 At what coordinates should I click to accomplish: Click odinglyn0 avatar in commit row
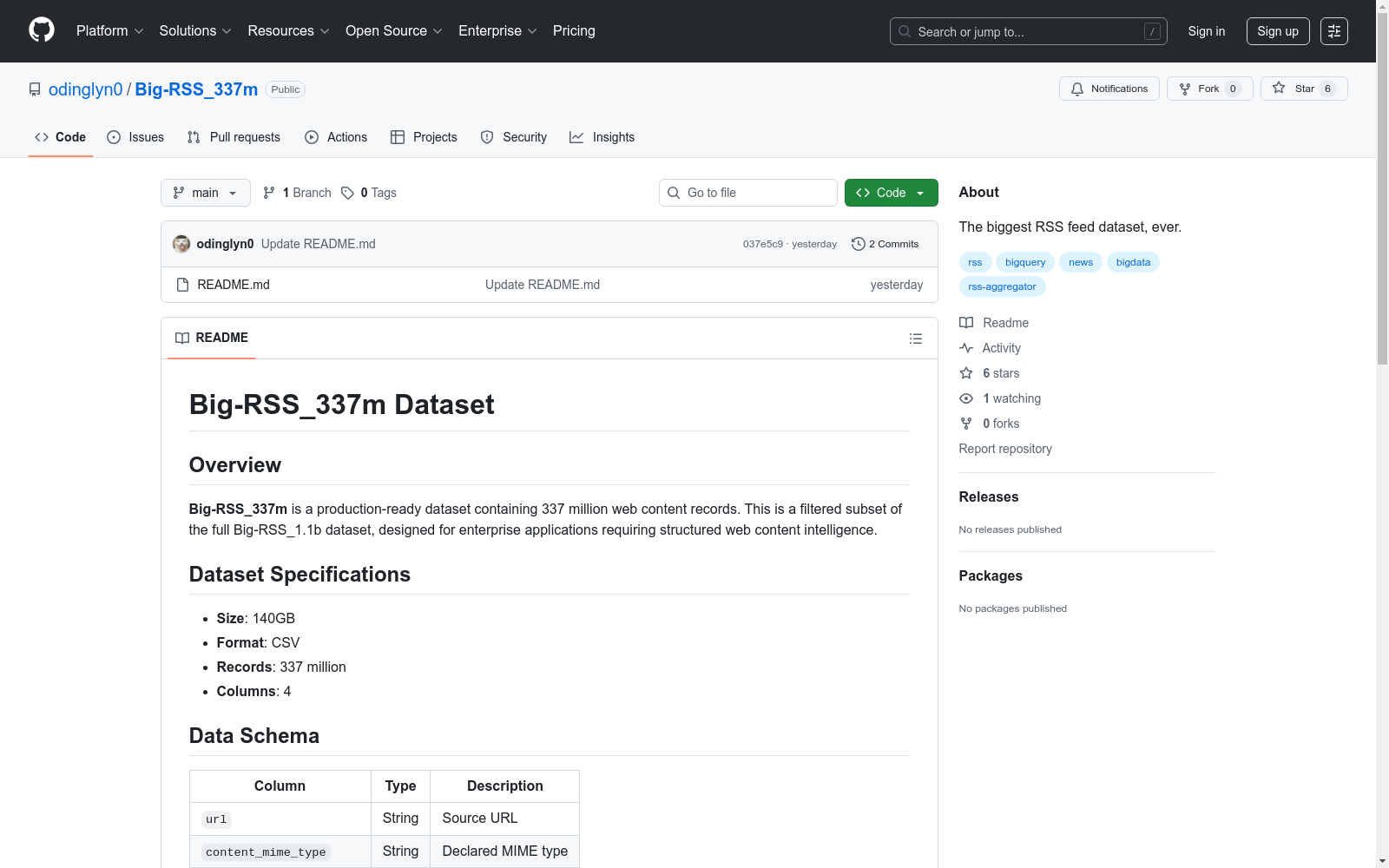click(x=181, y=244)
